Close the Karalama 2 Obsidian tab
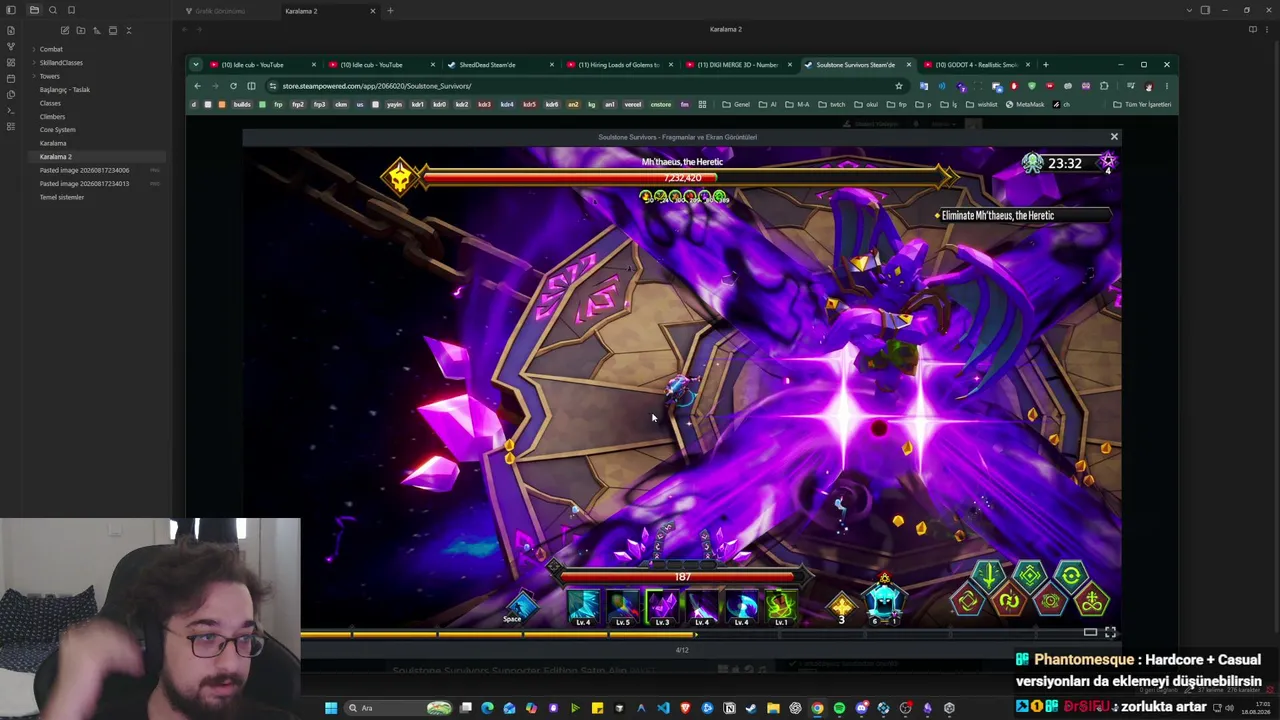Image resolution: width=1280 pixels, height=720 pixels. click(373, 11)
